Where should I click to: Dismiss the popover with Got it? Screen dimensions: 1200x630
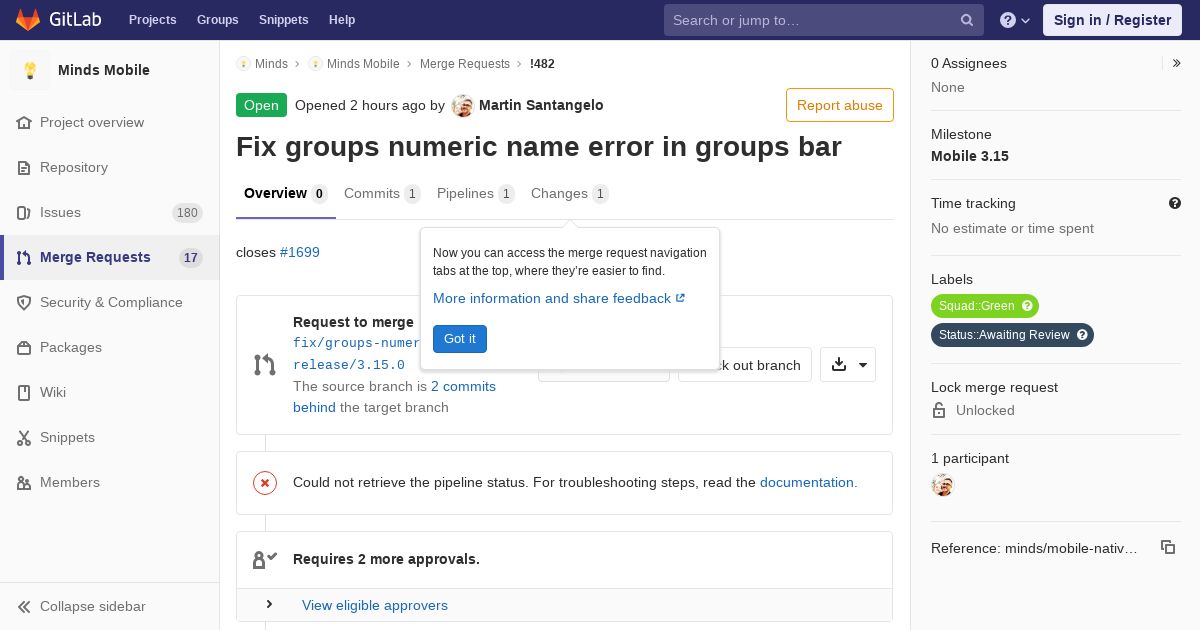tap(459, 339)
